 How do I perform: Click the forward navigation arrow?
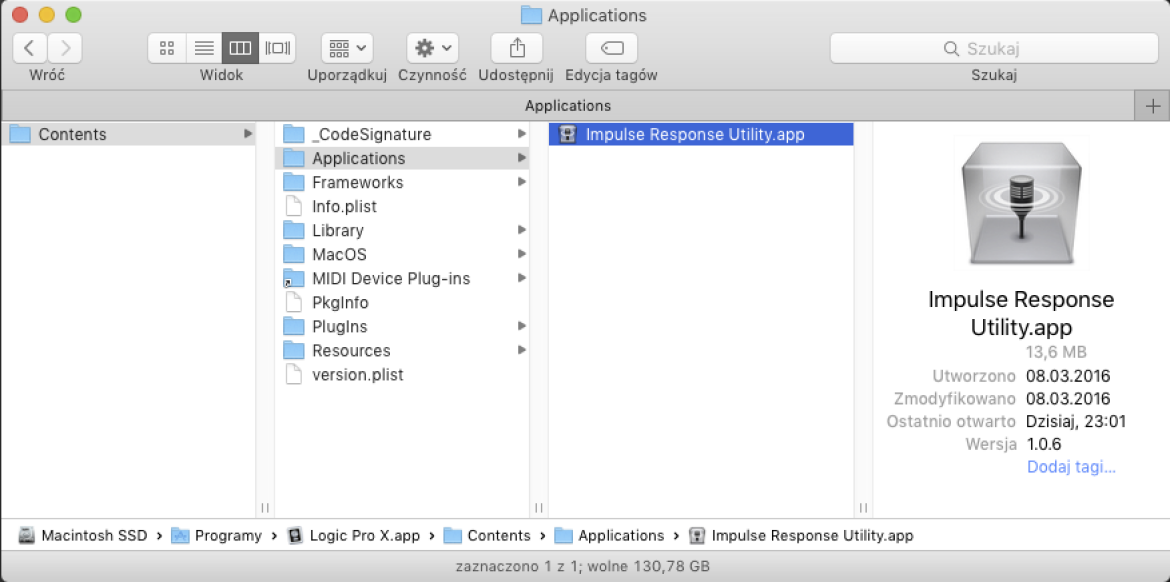[65, 48]
